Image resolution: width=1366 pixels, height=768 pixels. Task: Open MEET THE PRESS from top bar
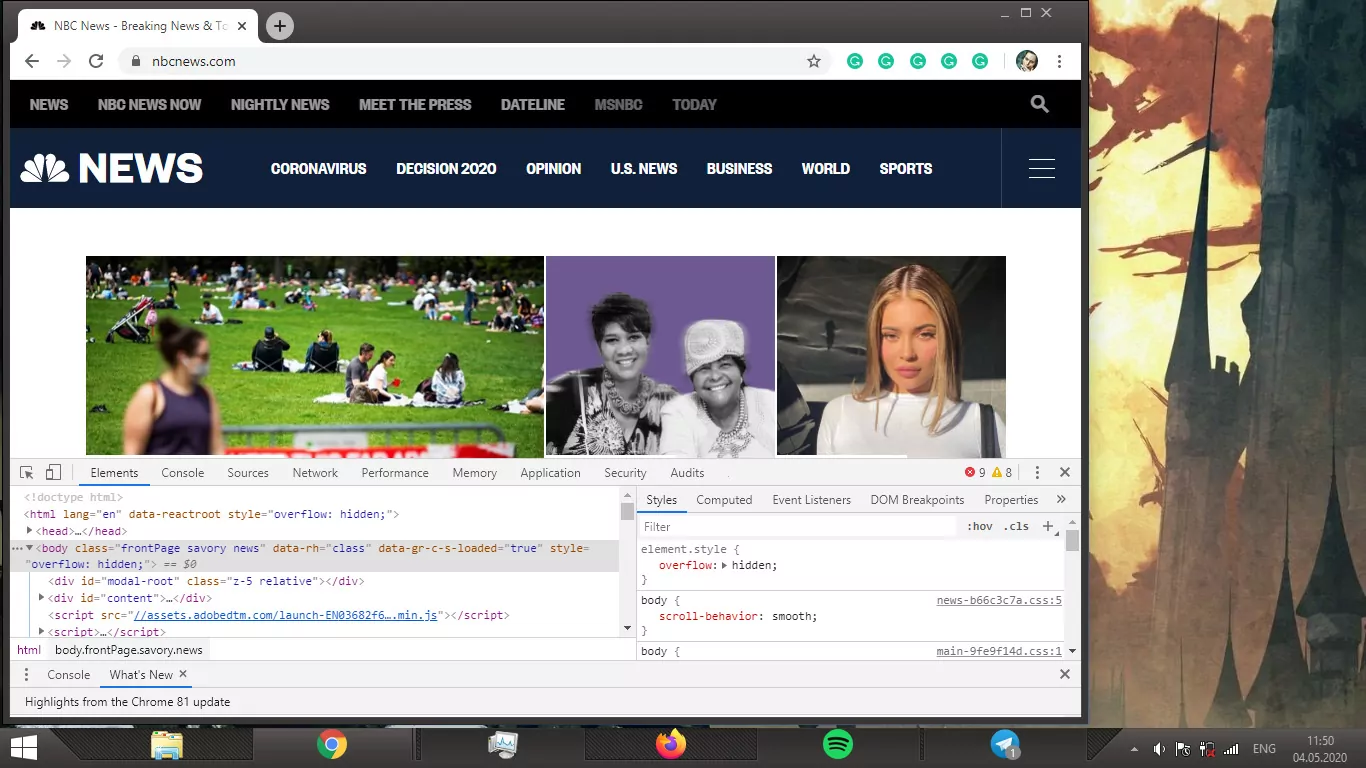coord(415,104)
